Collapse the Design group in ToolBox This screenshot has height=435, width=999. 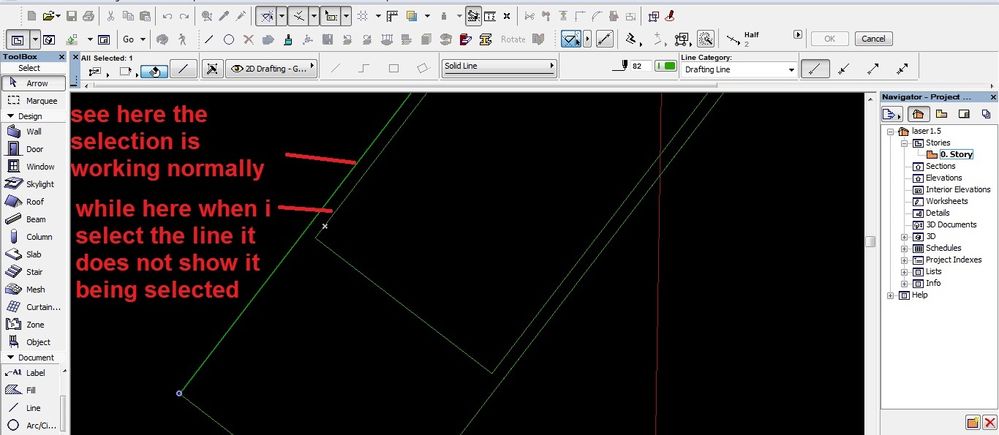(11, 117)
